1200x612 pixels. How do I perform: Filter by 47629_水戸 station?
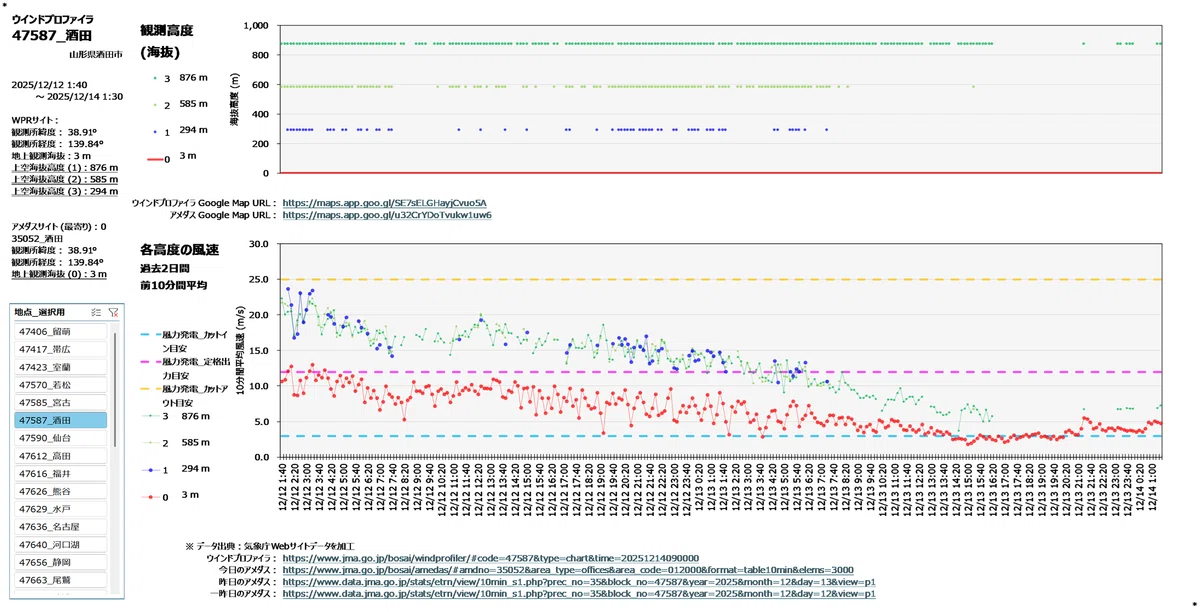60,509
